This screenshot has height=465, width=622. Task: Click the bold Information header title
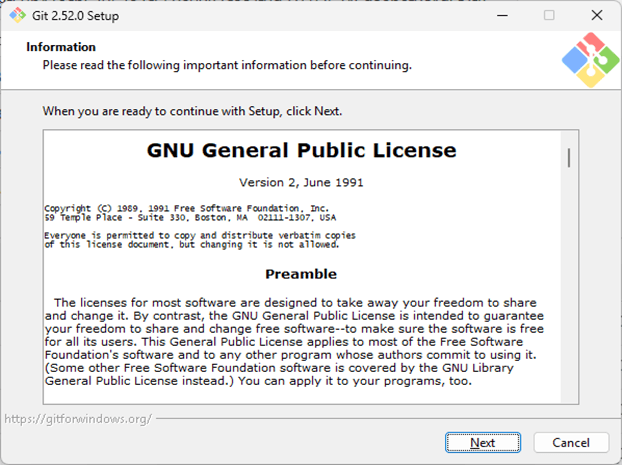click(61, 47)
